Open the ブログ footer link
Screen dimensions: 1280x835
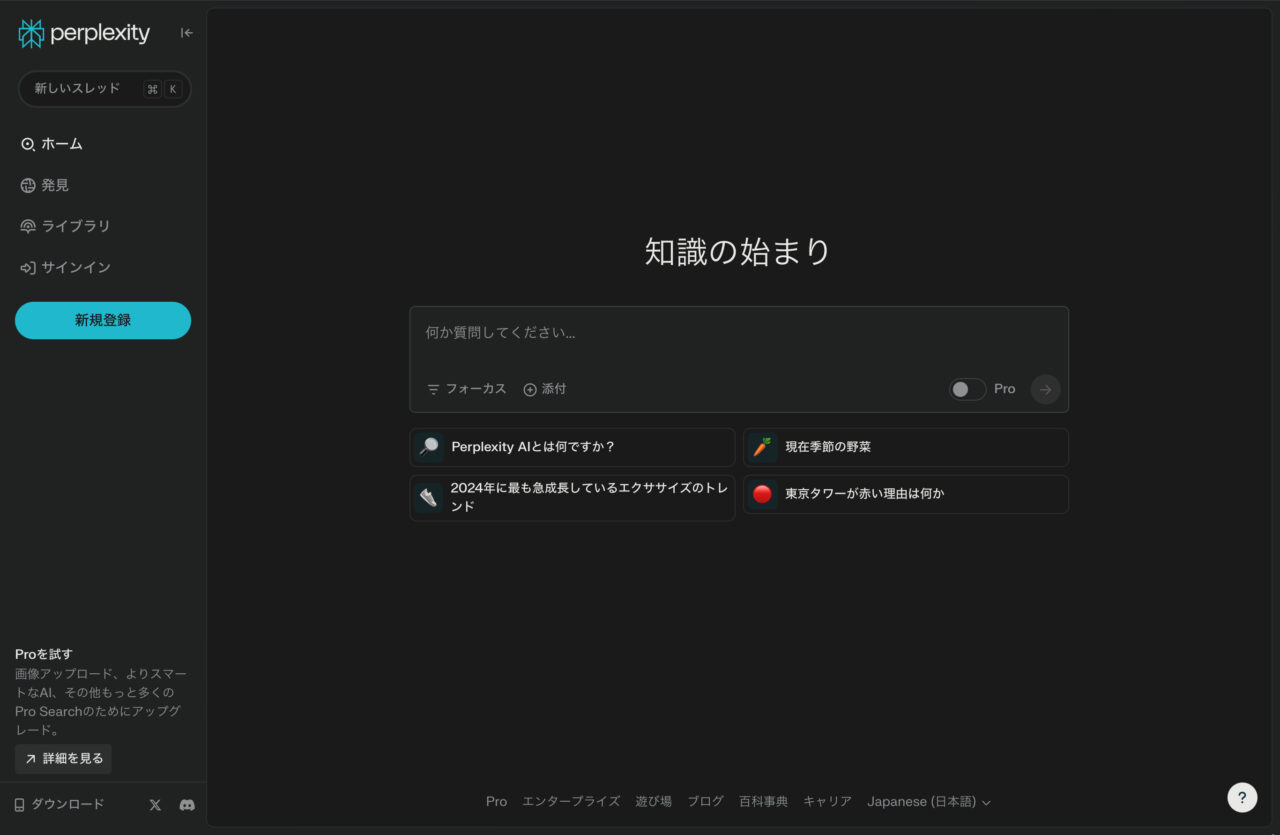click(705, 802)
